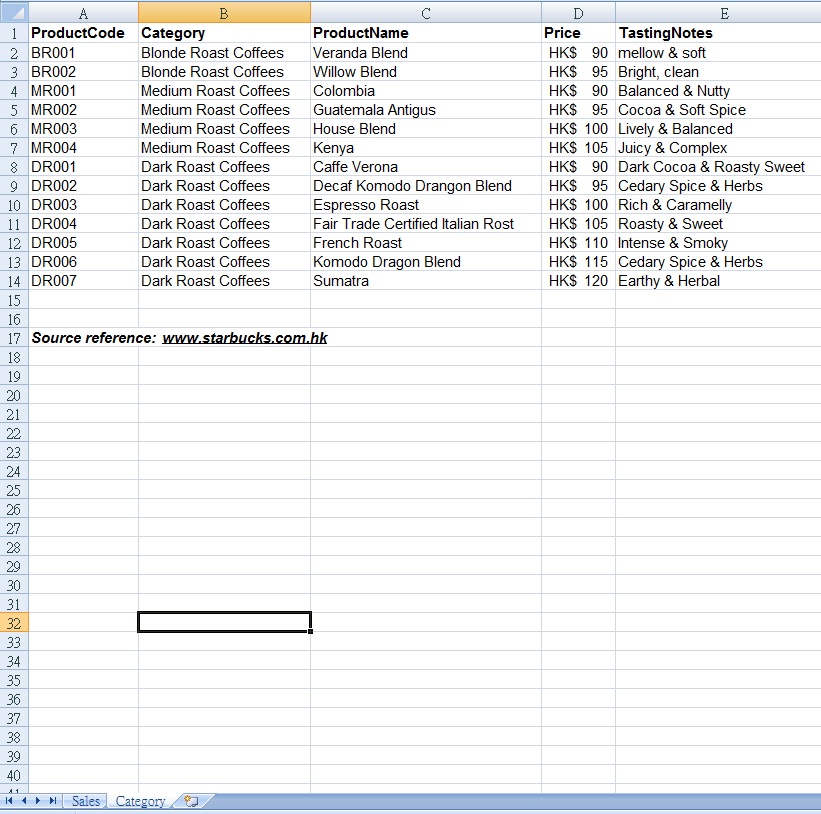Jump to first sheet tab arrow
This screenshot has width=821, height=814.
(x=10, y=801)
